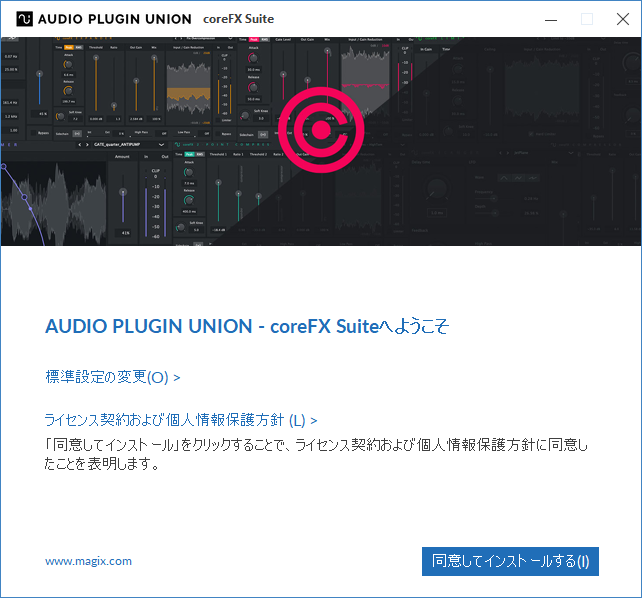This screenshot has width=642, height=598.
Task: Expand ライセンス契約および個人情報保護方針 (L)
Action: click(x=181, y=420)
